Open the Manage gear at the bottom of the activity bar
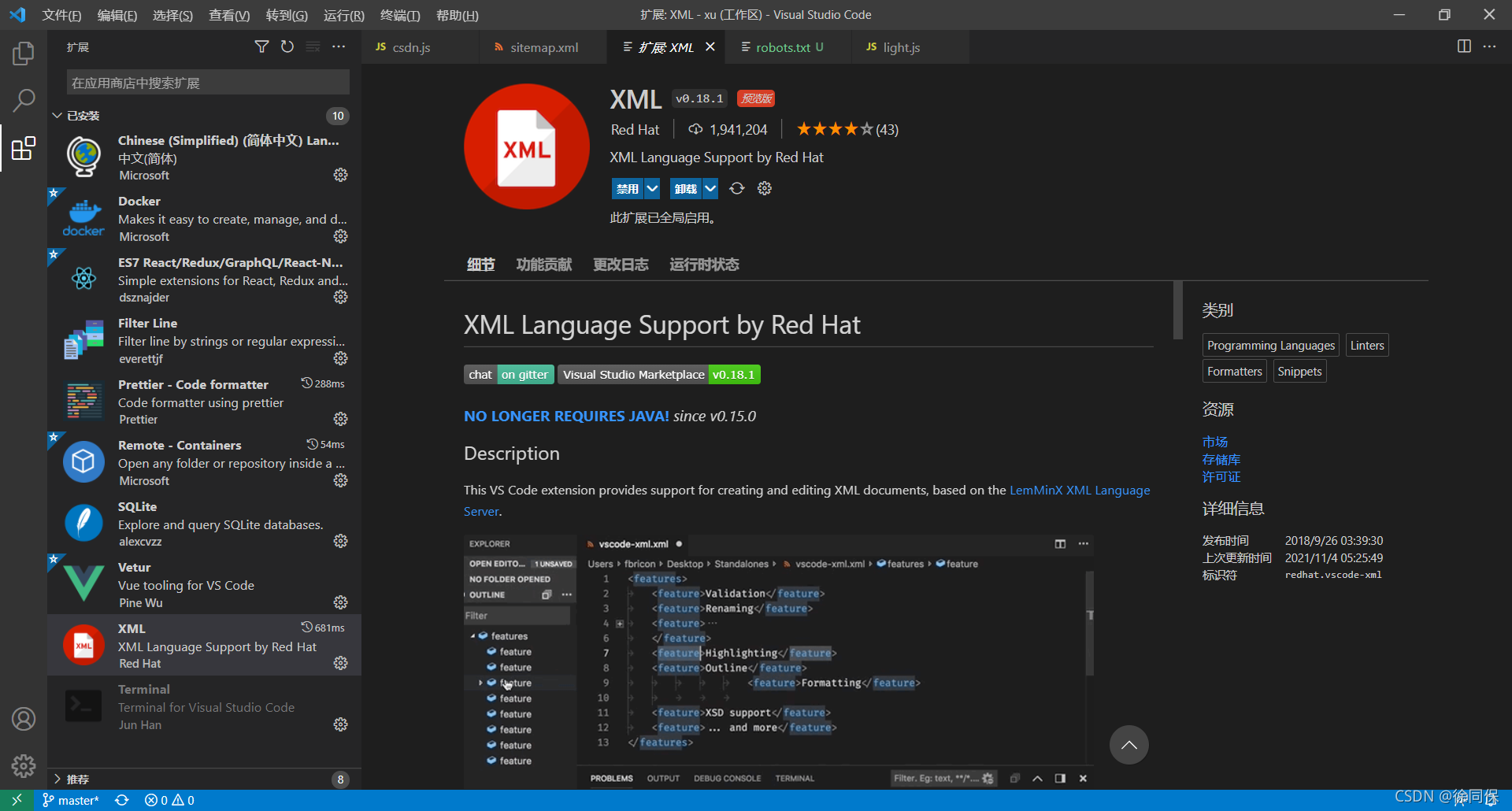The width and height of the screenshot is (1512, 811). (23, 765)
